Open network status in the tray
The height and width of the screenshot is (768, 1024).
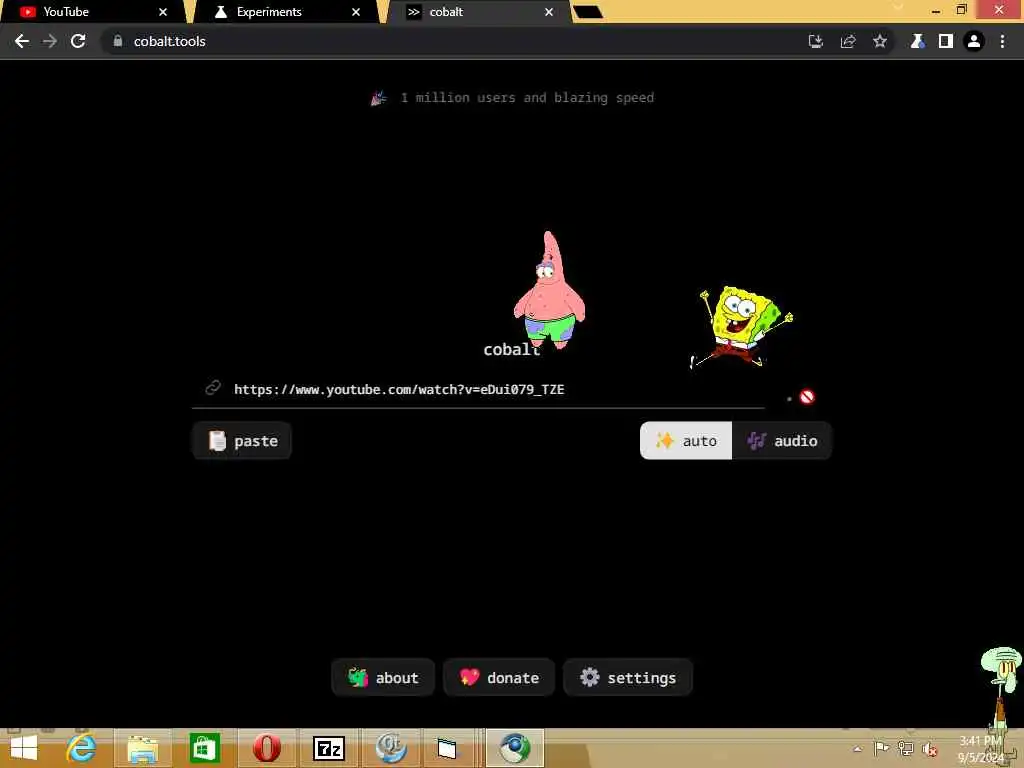pyautogui.click(x=906, y=748)
